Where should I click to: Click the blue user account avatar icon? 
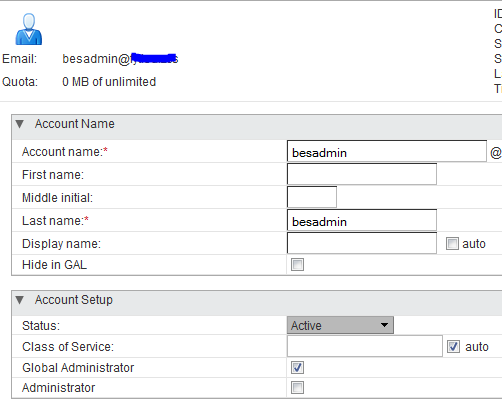[29, 29]
